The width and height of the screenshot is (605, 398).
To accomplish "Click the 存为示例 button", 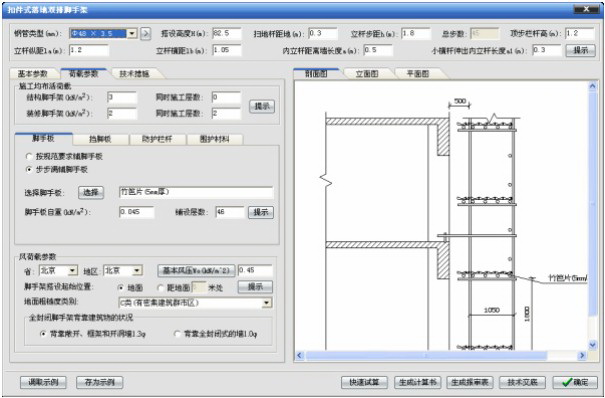I will coord(100,383).
